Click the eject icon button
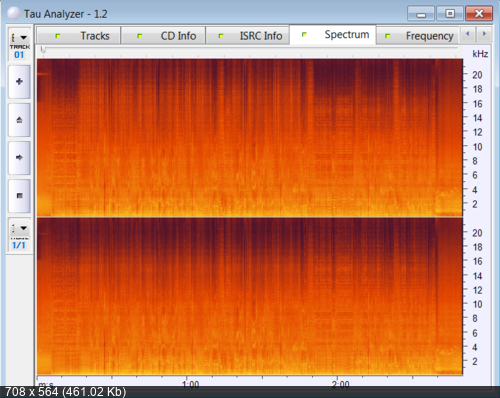 pyautogui.click(x=19, y=120)
